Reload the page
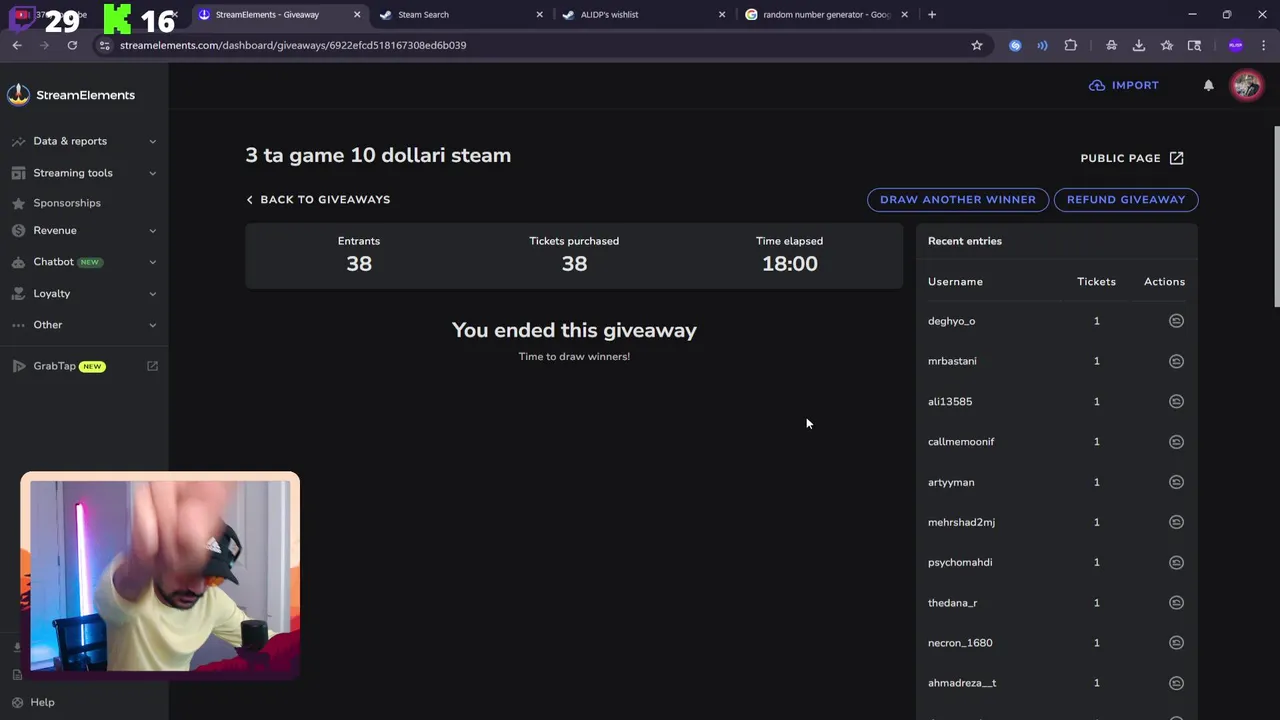1280x720 pixels. click(72, 45)
